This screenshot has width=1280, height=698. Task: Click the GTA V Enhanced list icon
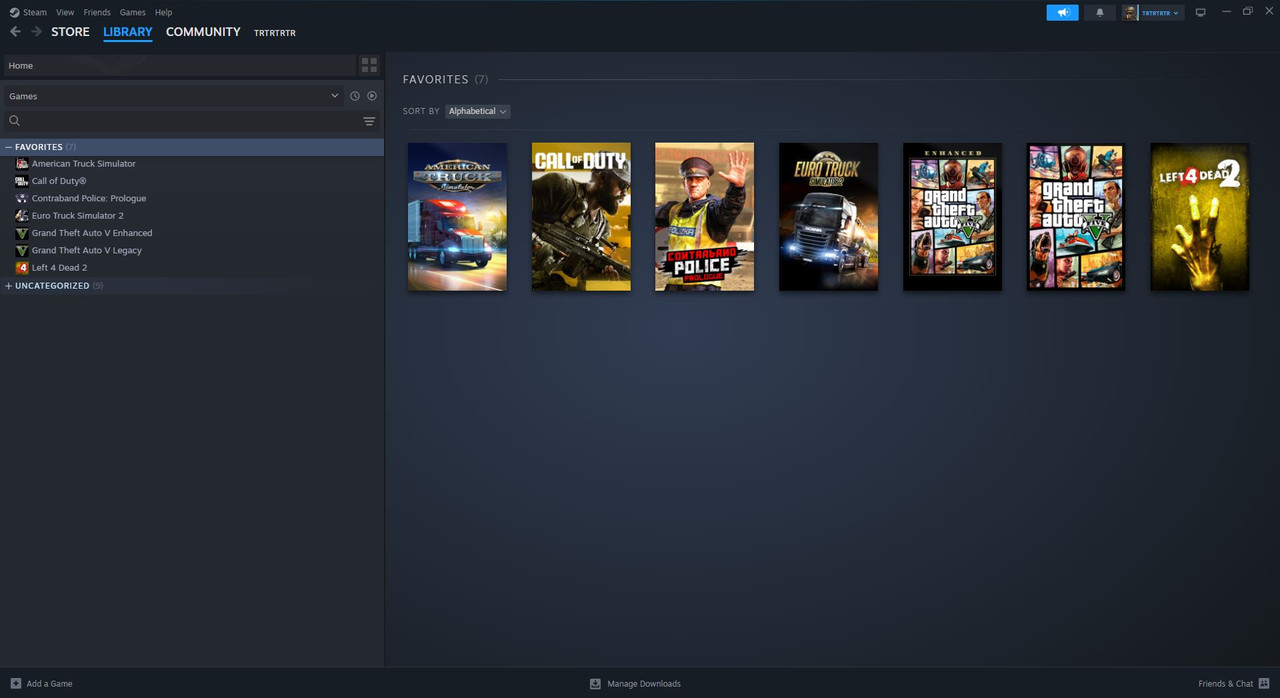[x=22, y=233]
